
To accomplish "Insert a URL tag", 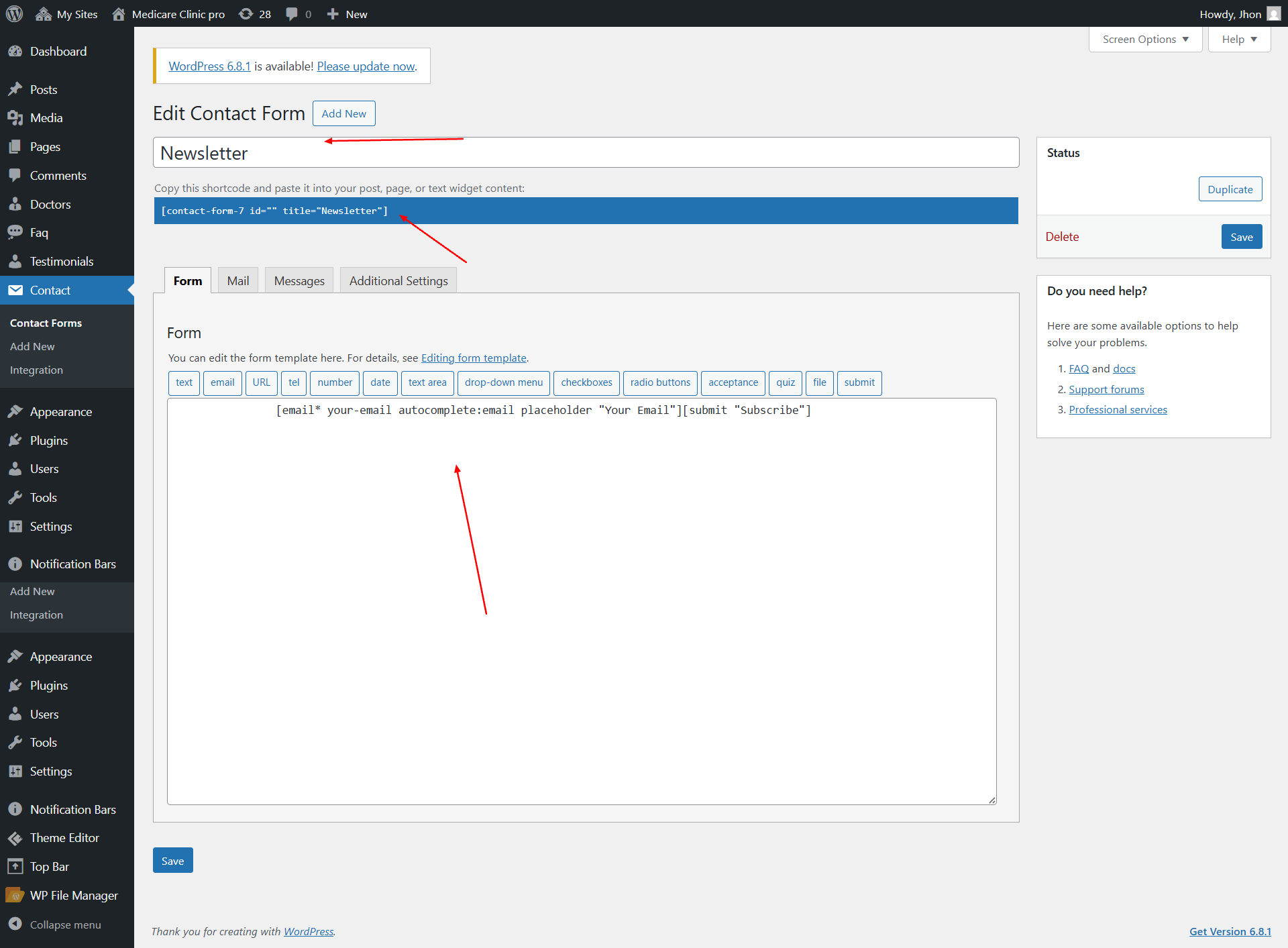I will (262, 383).
